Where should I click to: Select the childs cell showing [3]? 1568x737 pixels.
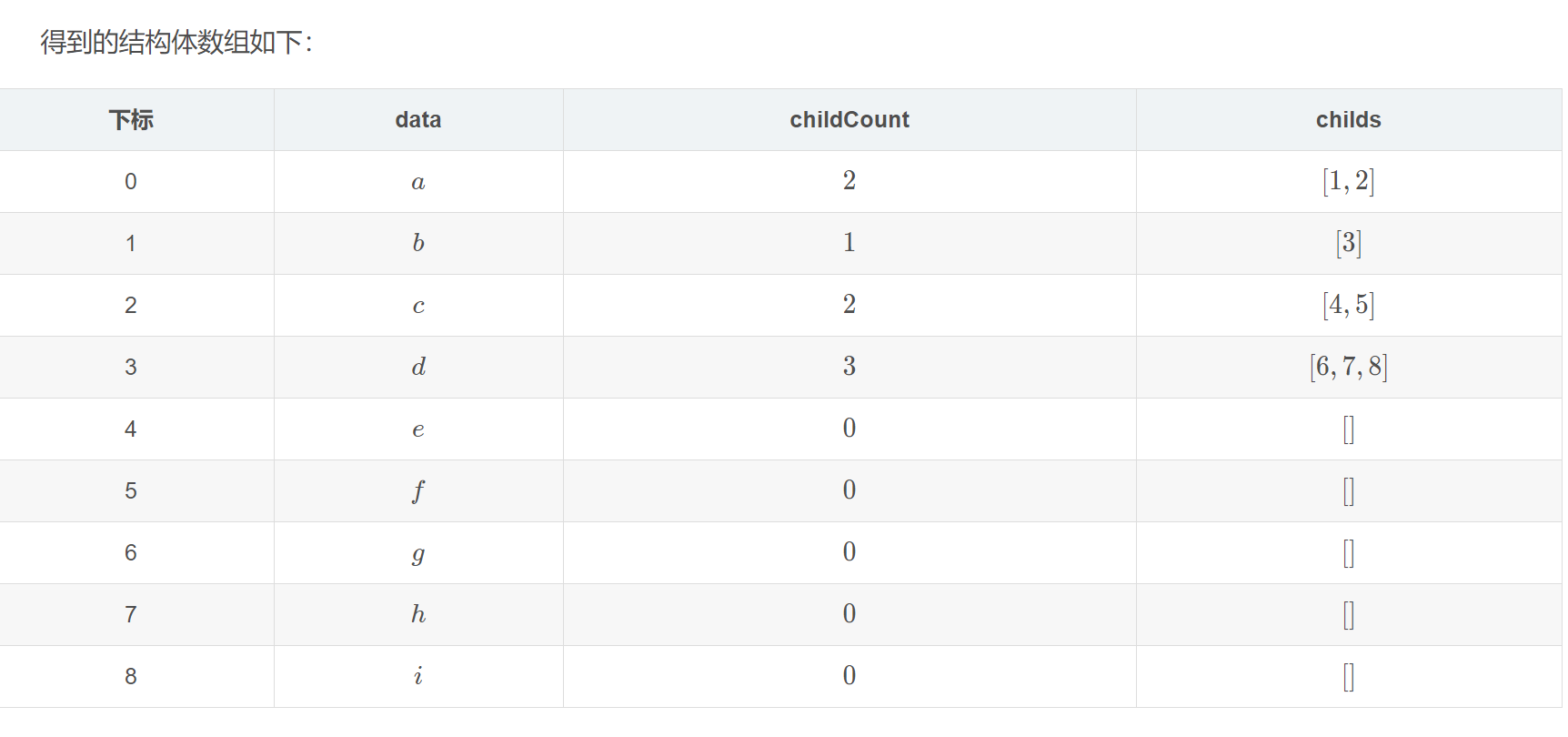(x=1348, y=244)
